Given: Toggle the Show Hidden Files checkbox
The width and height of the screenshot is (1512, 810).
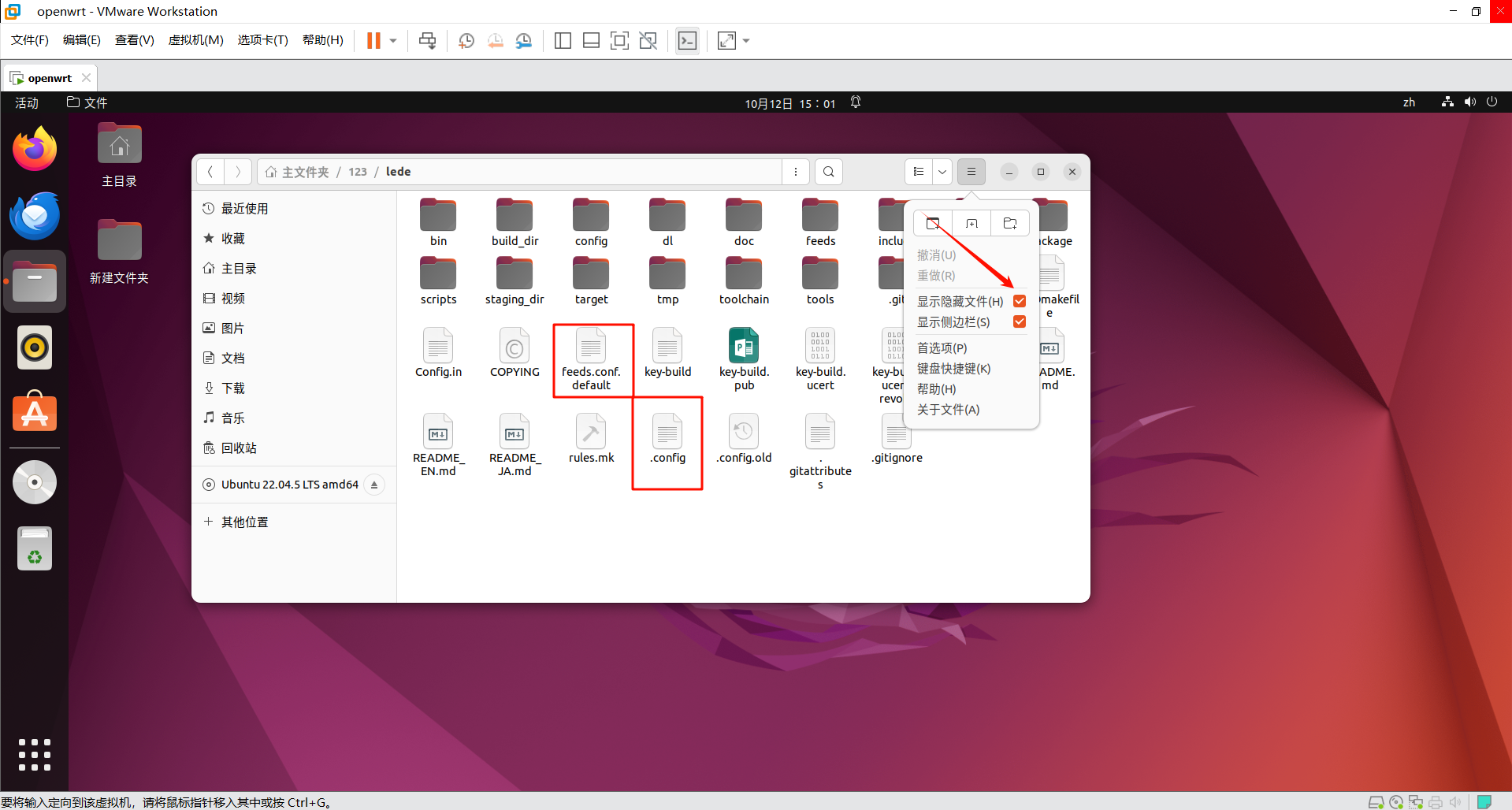Looking at the screenshot, I should coord(1019,301).
